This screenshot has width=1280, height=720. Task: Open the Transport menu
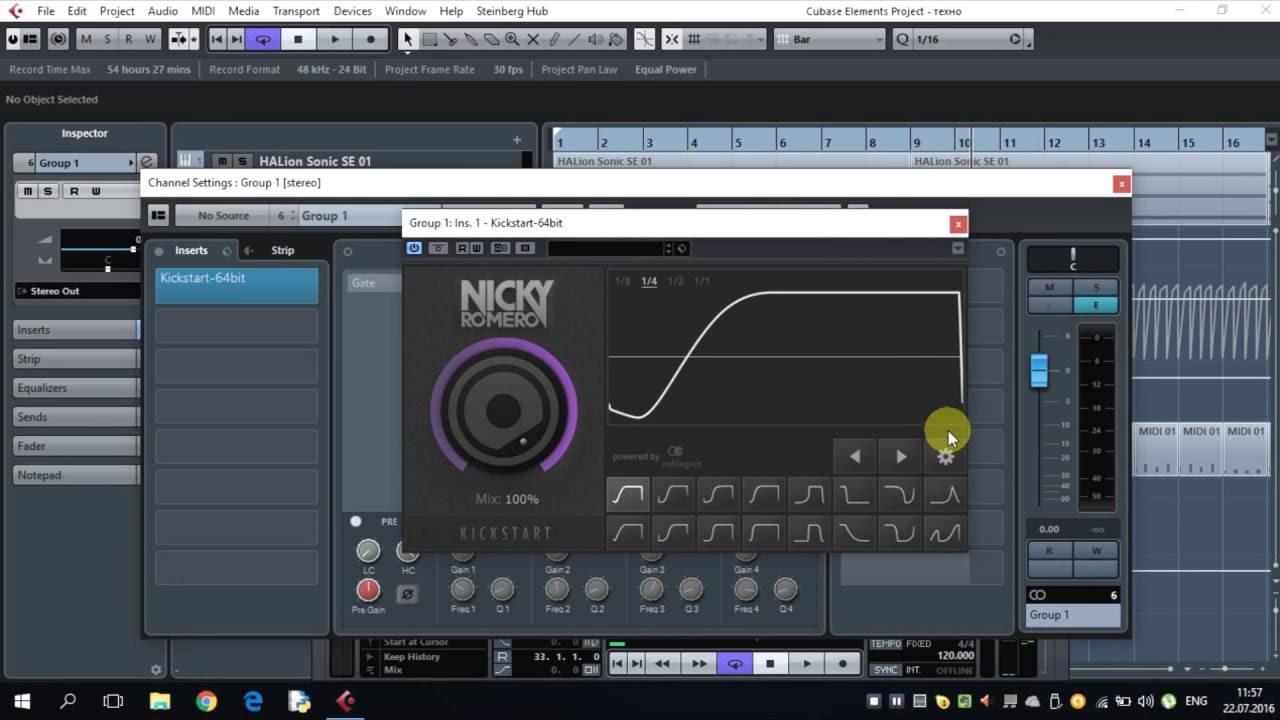click(296, 11)
